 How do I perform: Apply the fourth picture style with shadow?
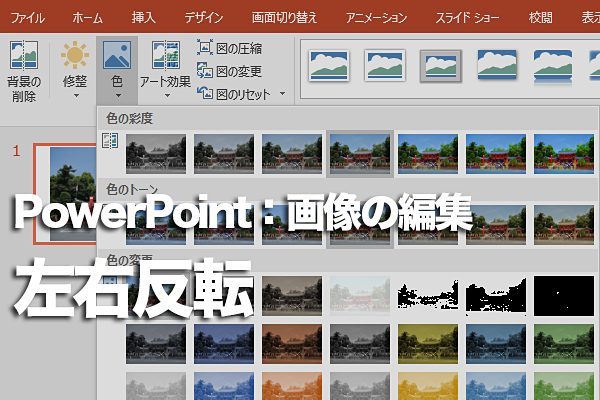(497, 65)
